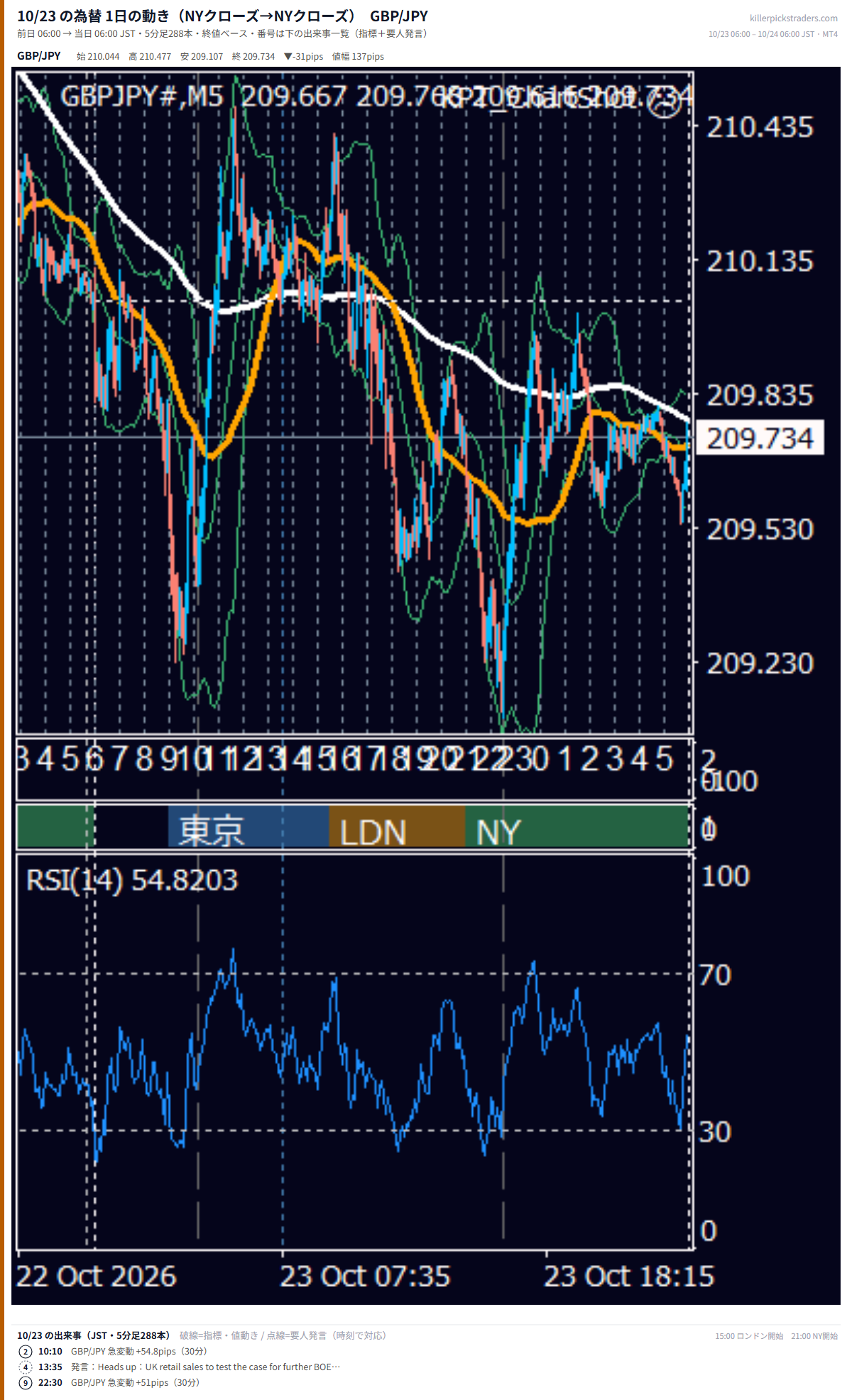This screenshot has width=852, height=1400.
Task: Click the LDN session bar
Action: click(x=397, y=827)
